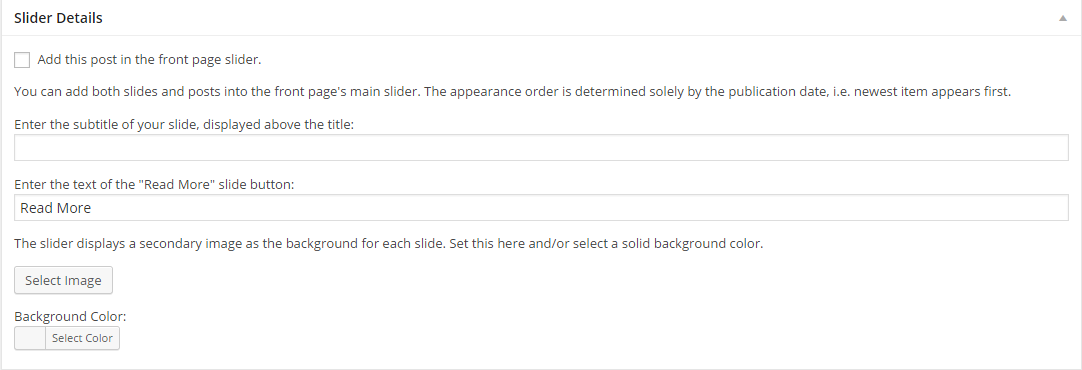Click the 'Add this post in the front page slider' label
This screenshot has width=1082, height=370.
149,59
